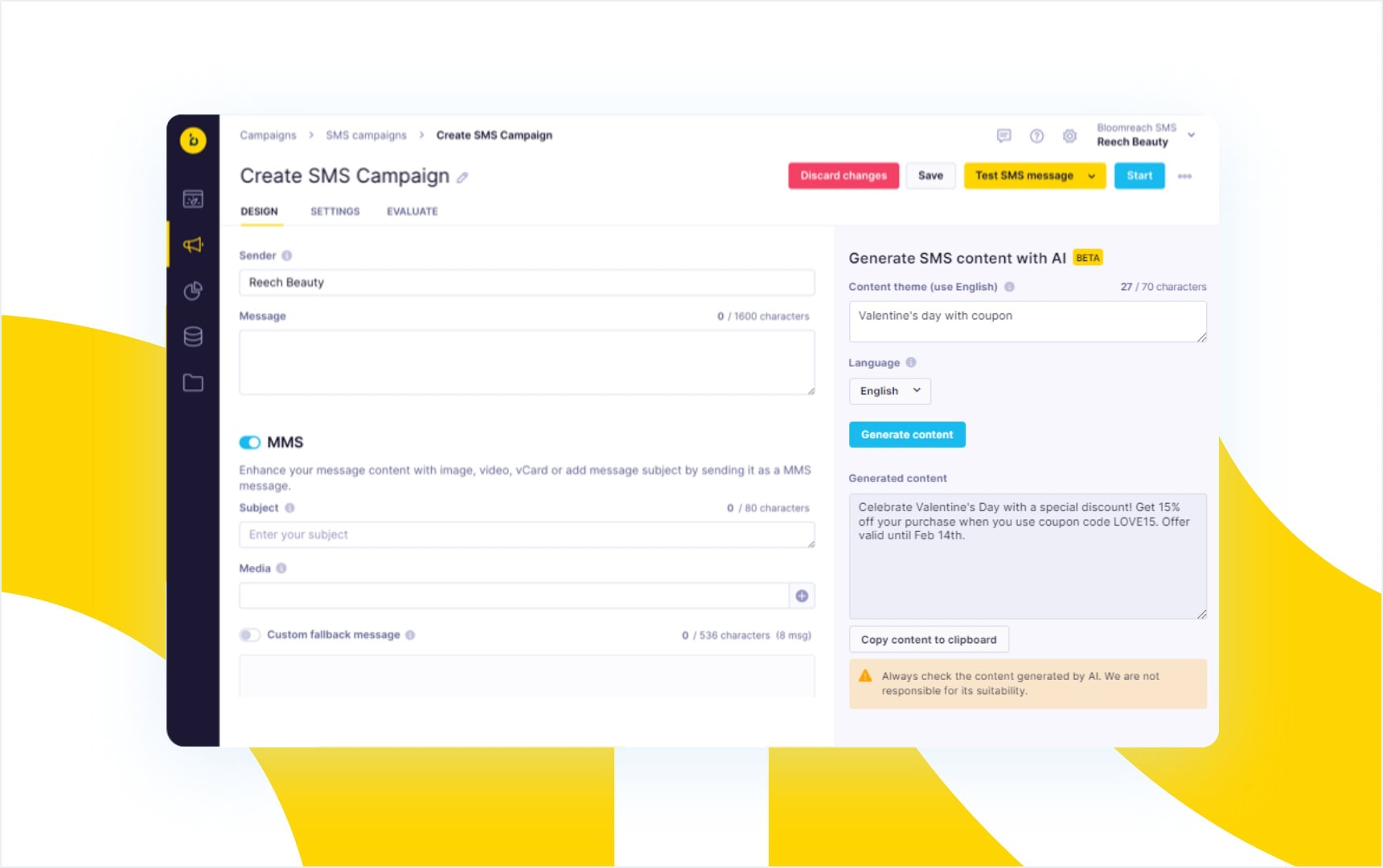The image size is (1383, 868).
Task: Open the chat messages icon in header
Action: (1003, 136)
